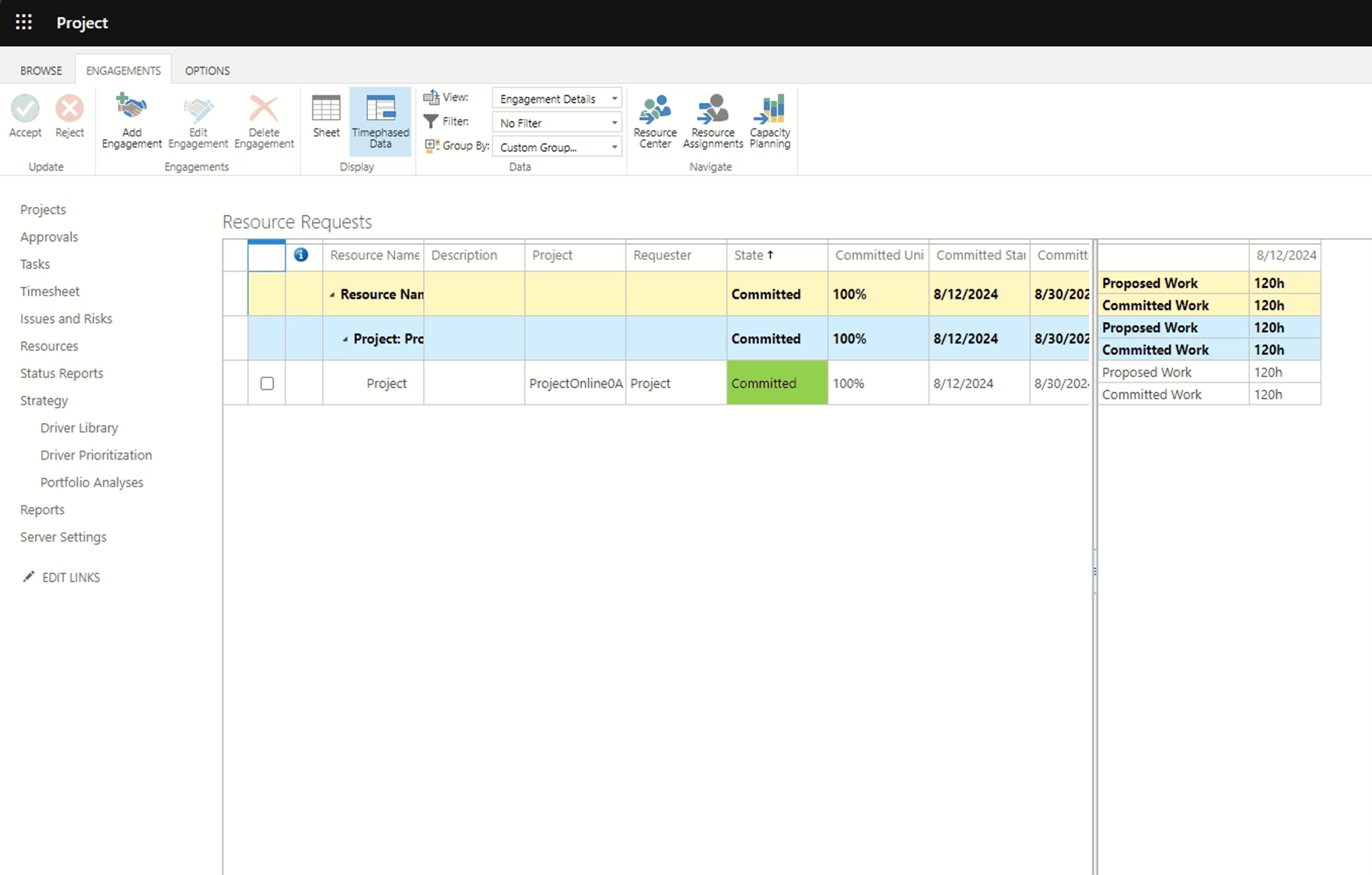Click the blue info indicator column header

301,255
